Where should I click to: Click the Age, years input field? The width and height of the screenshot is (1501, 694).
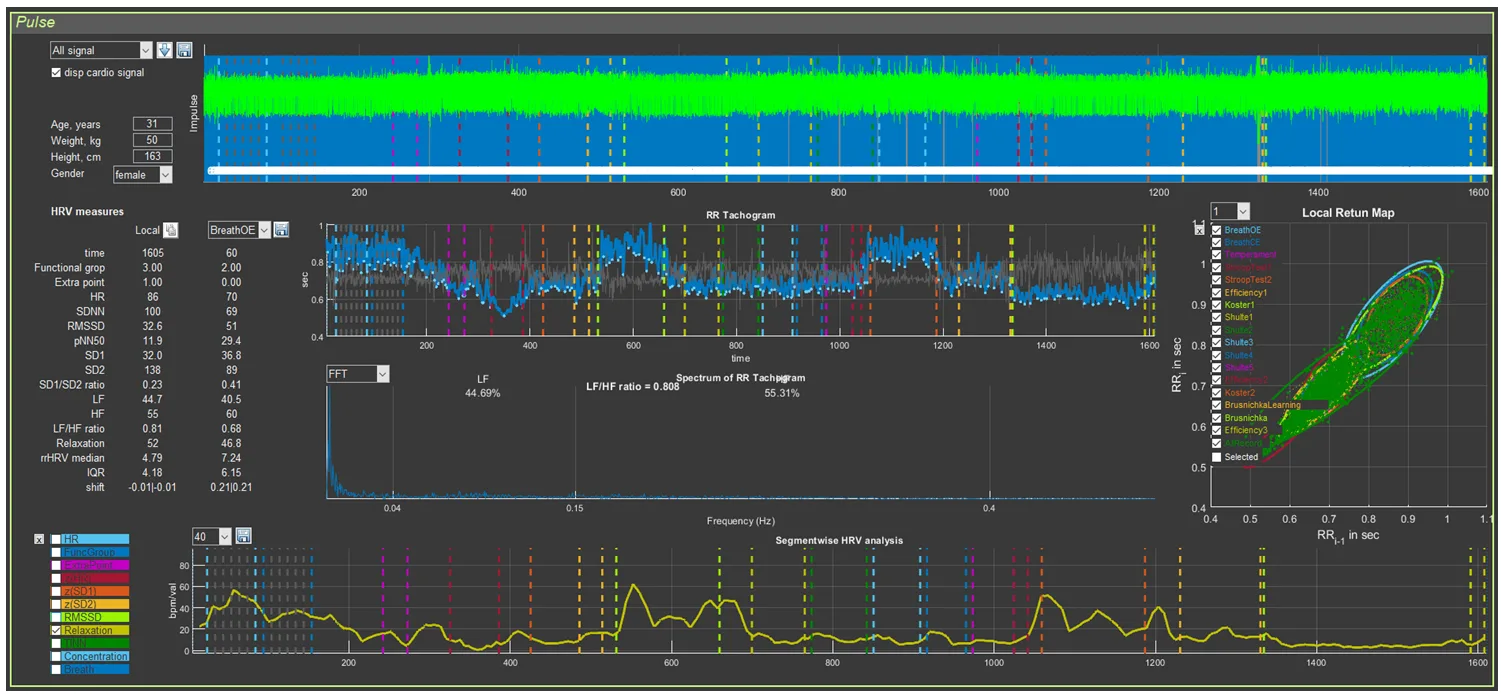(x=152, y=124)
